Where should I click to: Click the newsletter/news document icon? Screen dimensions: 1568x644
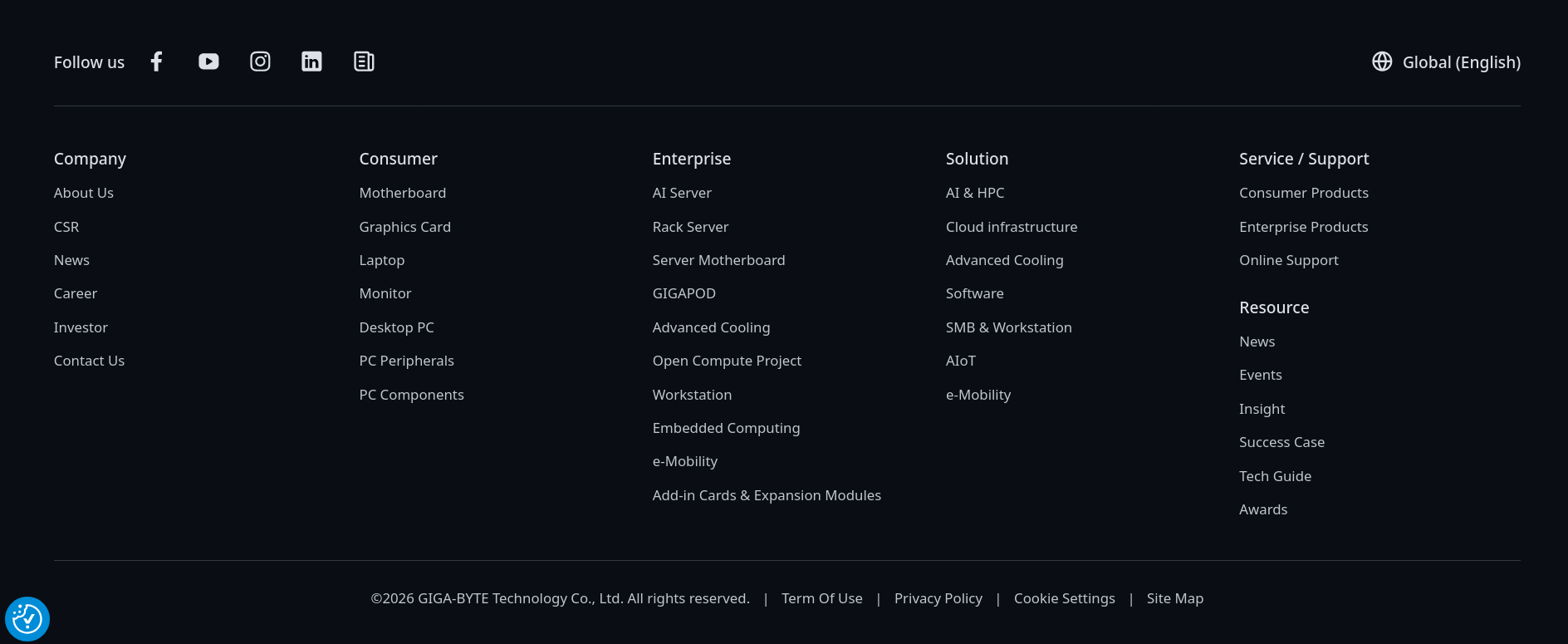[x=364, y=61]
